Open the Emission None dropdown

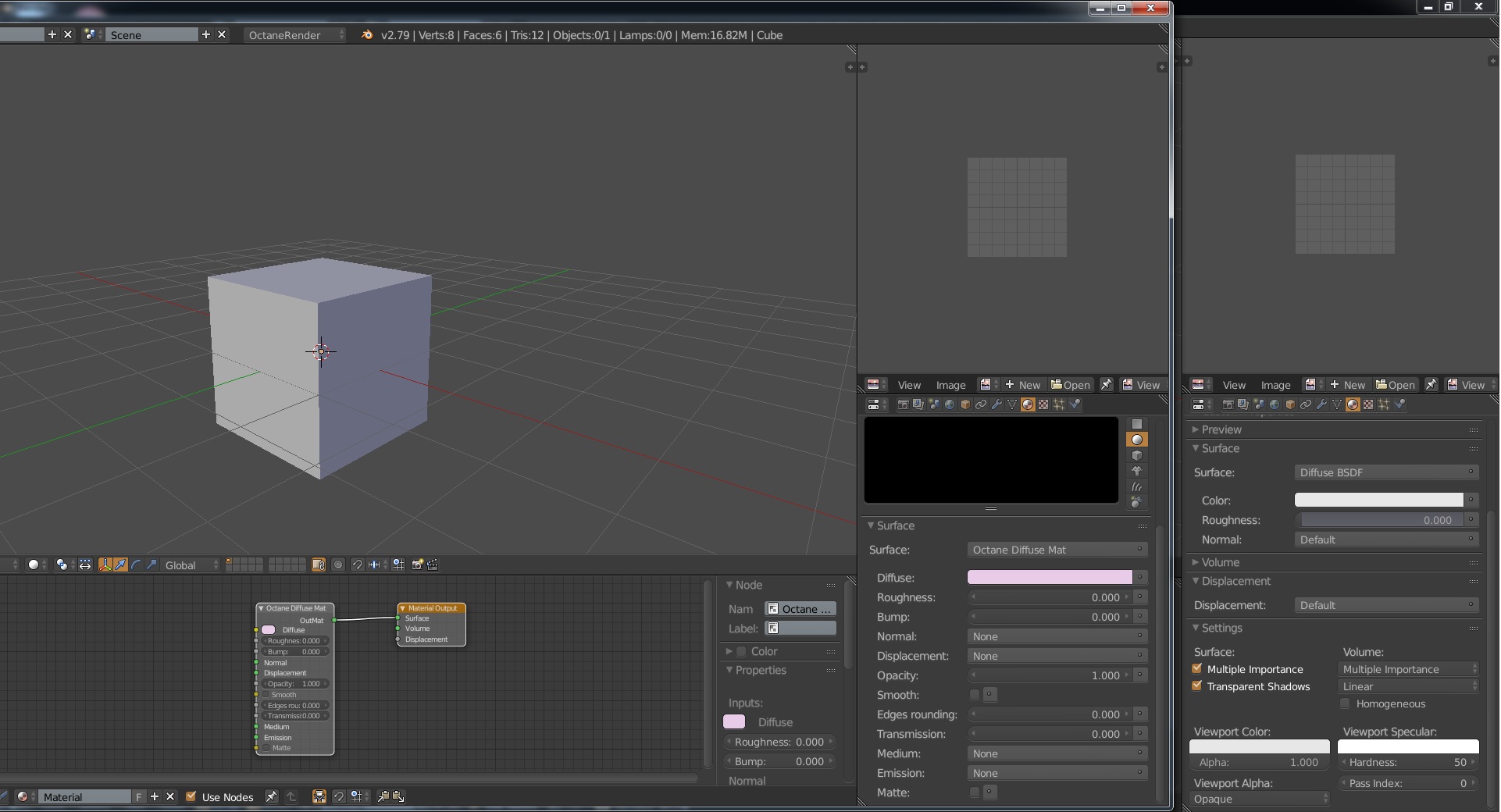[x=1057, y=773]
